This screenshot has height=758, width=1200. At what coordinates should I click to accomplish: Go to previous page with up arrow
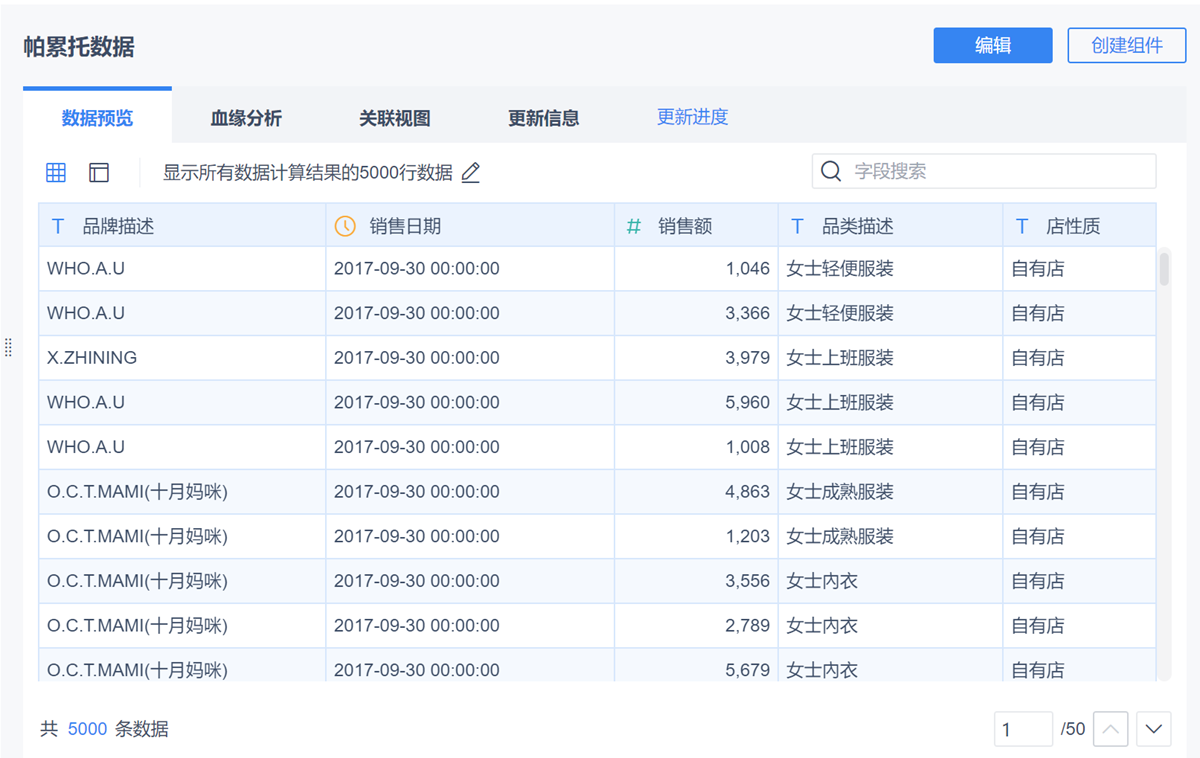[x=1111, y=729]
